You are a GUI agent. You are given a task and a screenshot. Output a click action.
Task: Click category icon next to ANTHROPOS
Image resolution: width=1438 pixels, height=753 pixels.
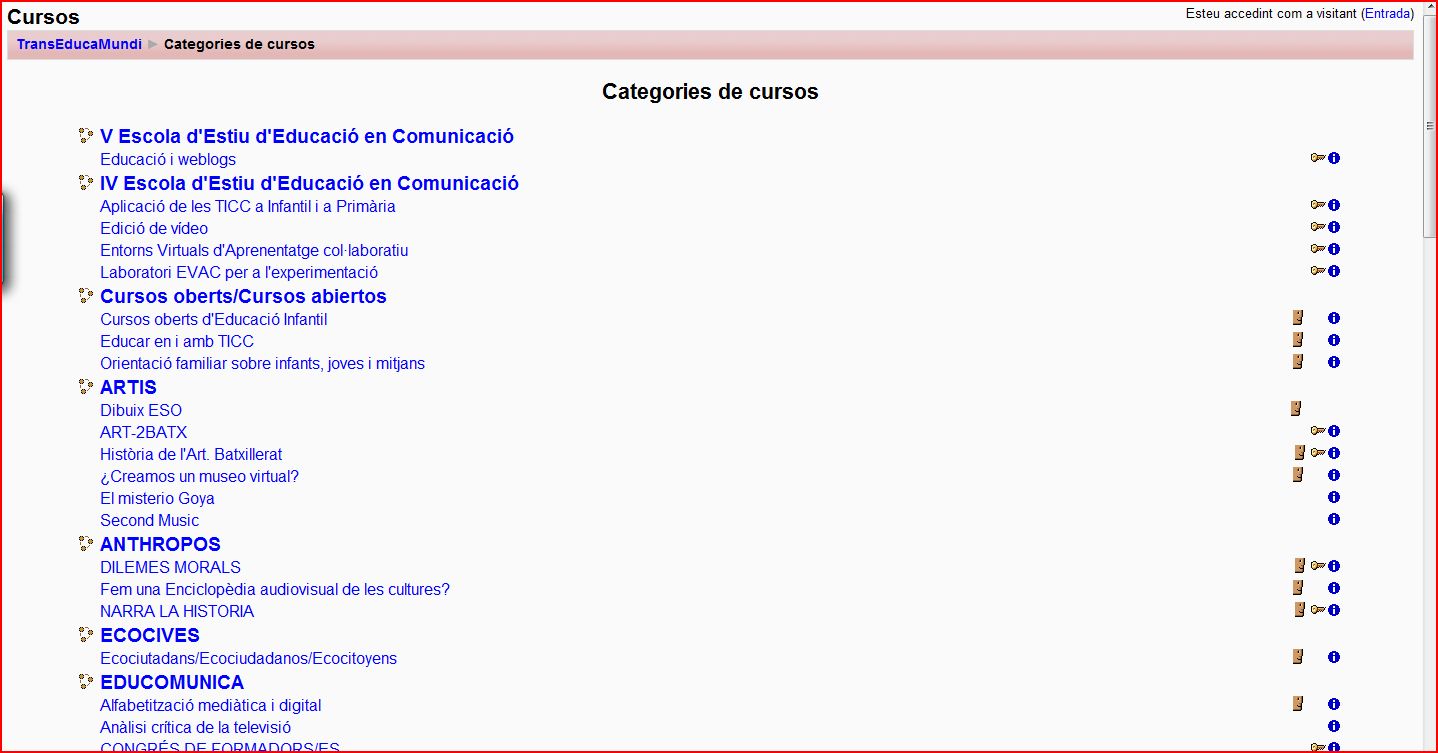coord(86,544)
